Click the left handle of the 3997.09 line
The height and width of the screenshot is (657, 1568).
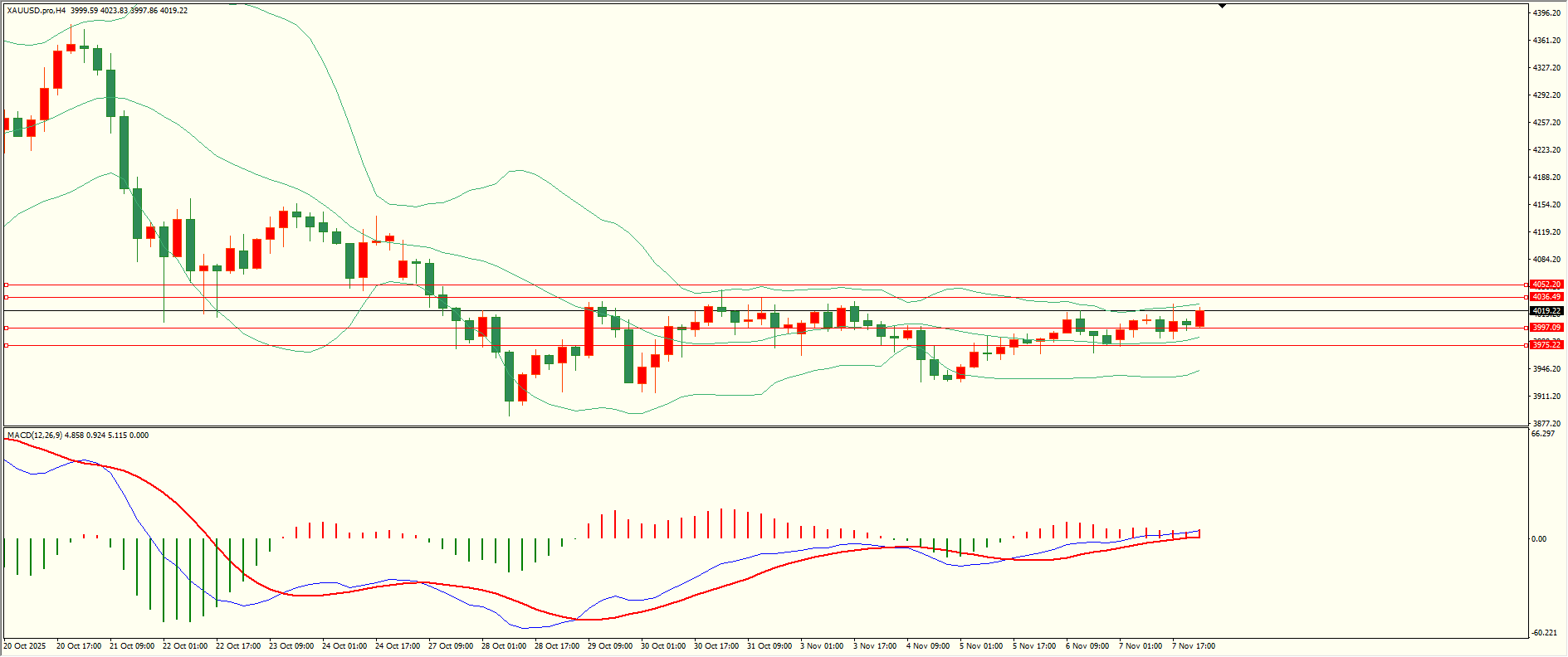7,328
